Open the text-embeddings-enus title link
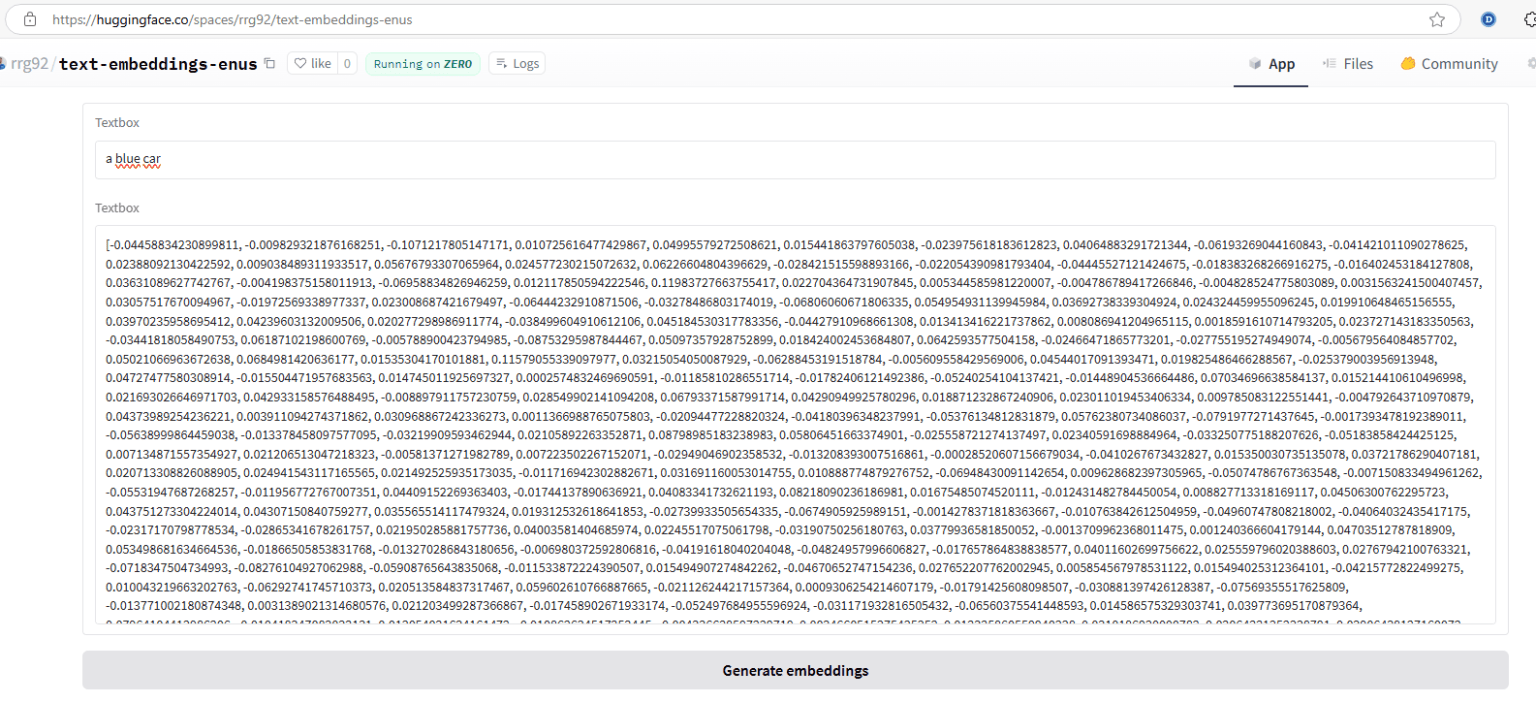1536x702 pixels. pos(158,63)
